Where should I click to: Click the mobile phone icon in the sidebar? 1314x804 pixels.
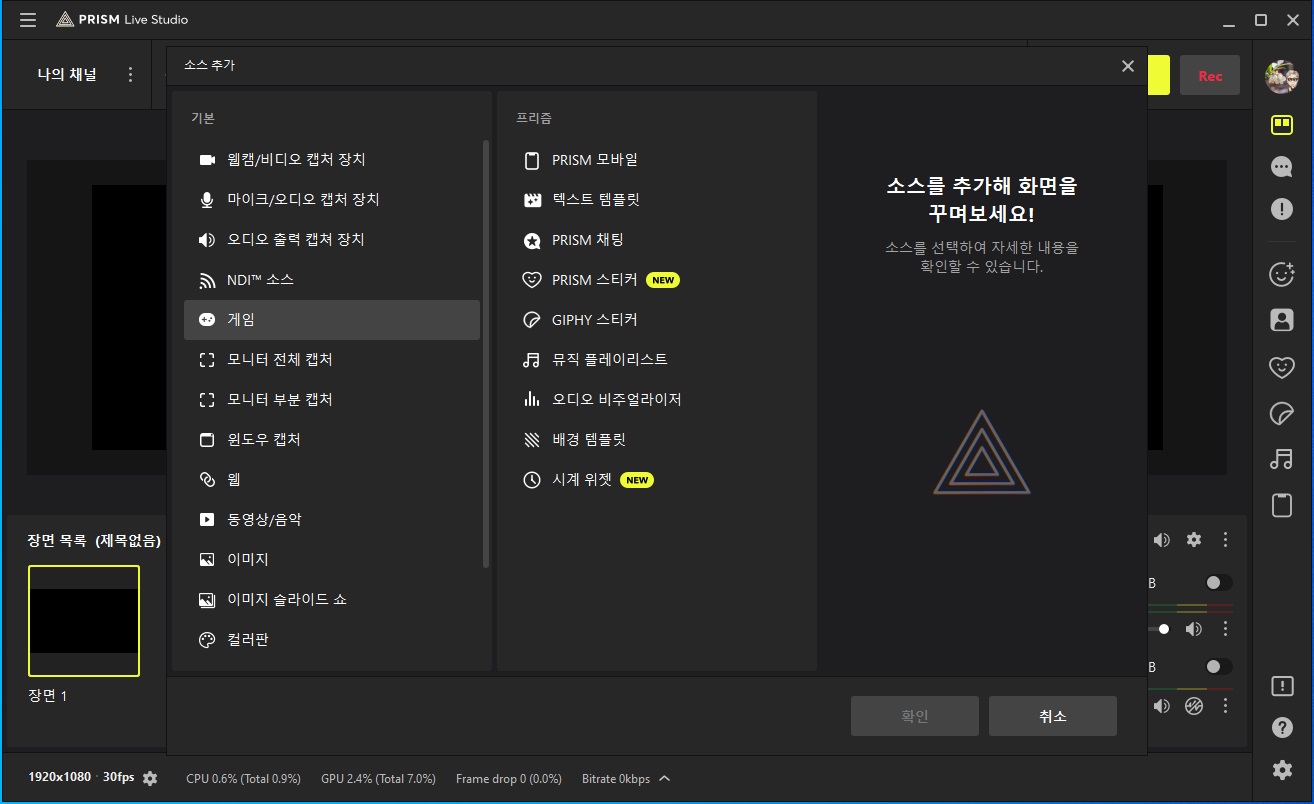[x=1281, y=505]
